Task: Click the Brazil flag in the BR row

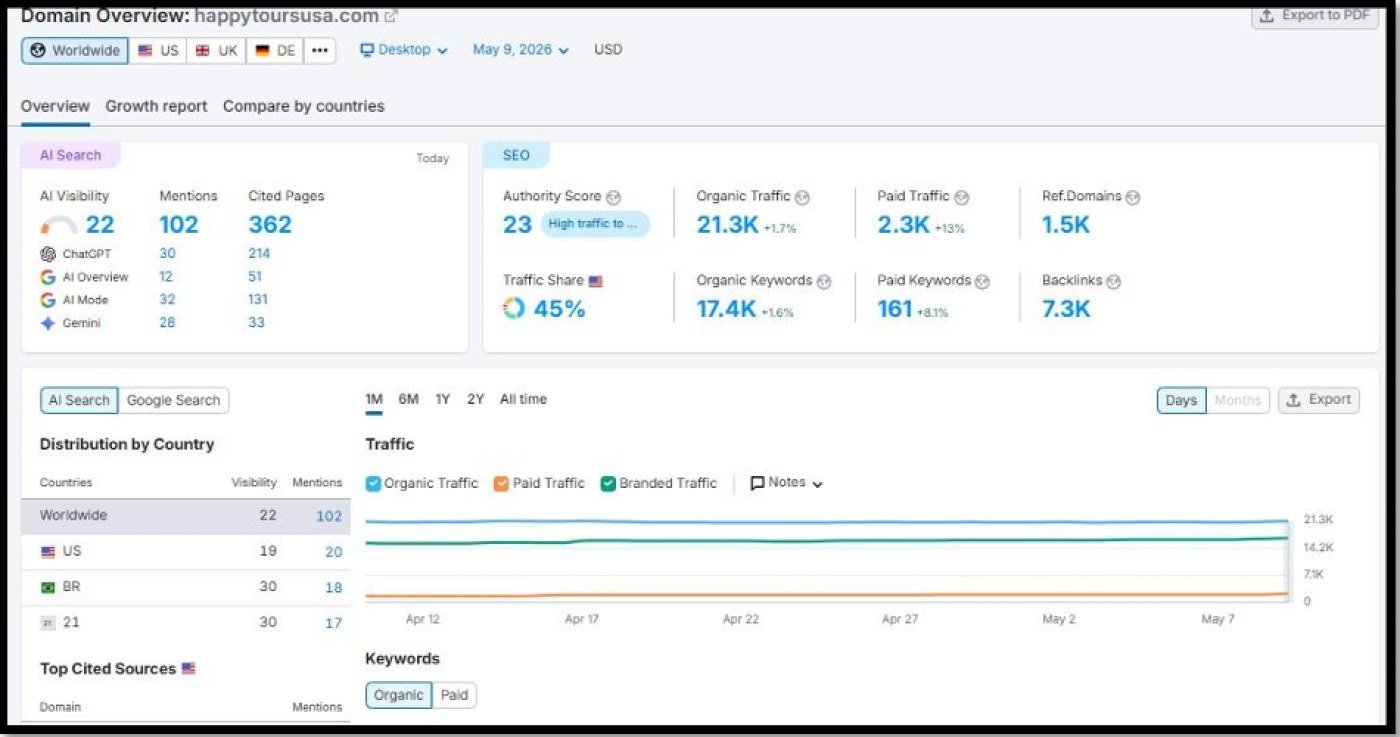Action: (x=47, y=587)
